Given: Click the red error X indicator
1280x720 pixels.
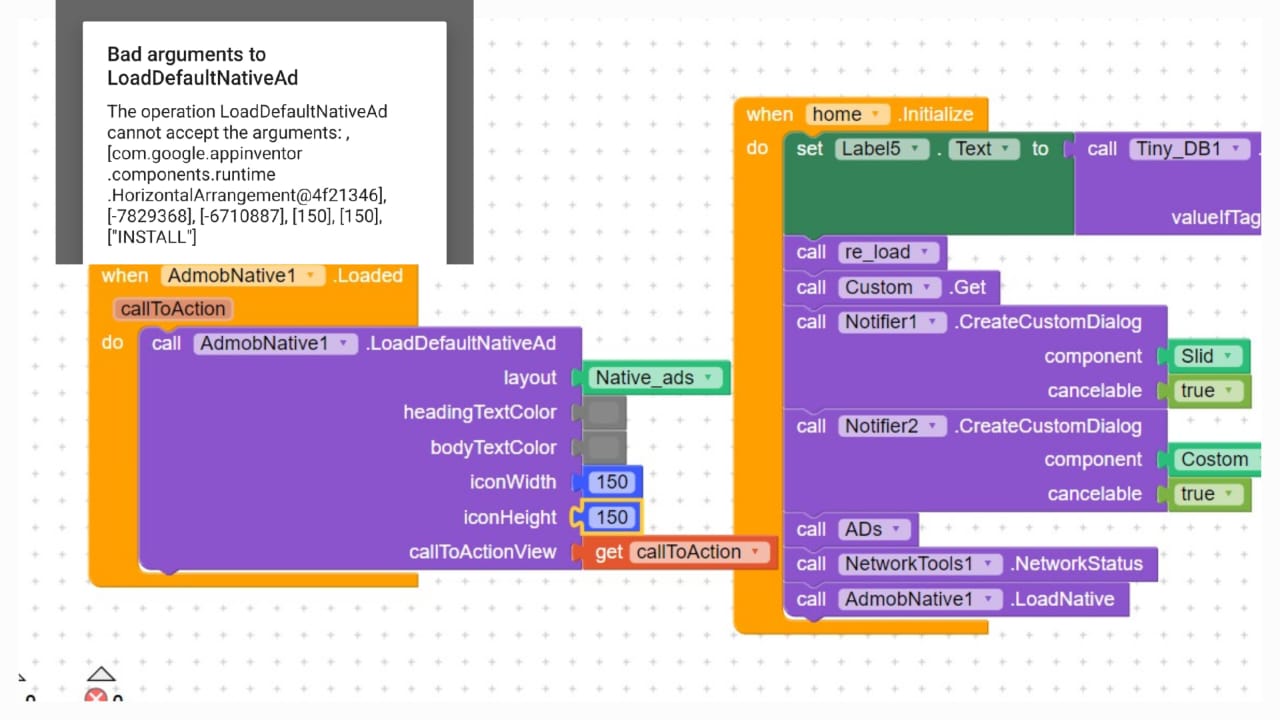Looking at the screenshot, I should pyautogui.click(x=96, y=697).
